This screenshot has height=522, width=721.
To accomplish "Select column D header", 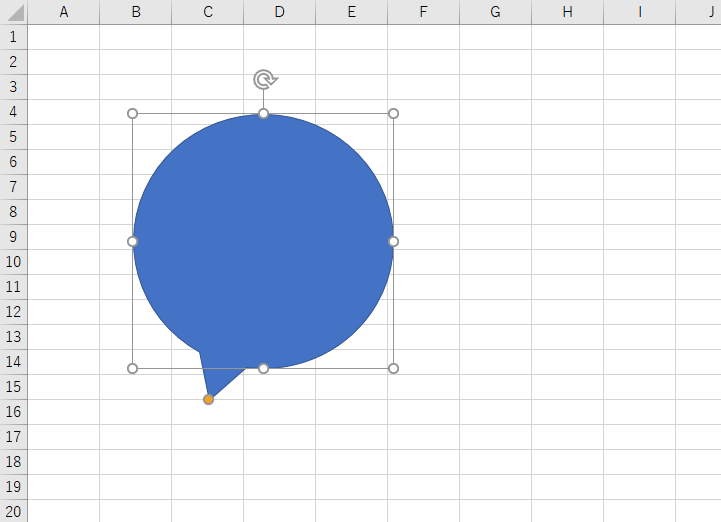I will click(x=280, y=12).
